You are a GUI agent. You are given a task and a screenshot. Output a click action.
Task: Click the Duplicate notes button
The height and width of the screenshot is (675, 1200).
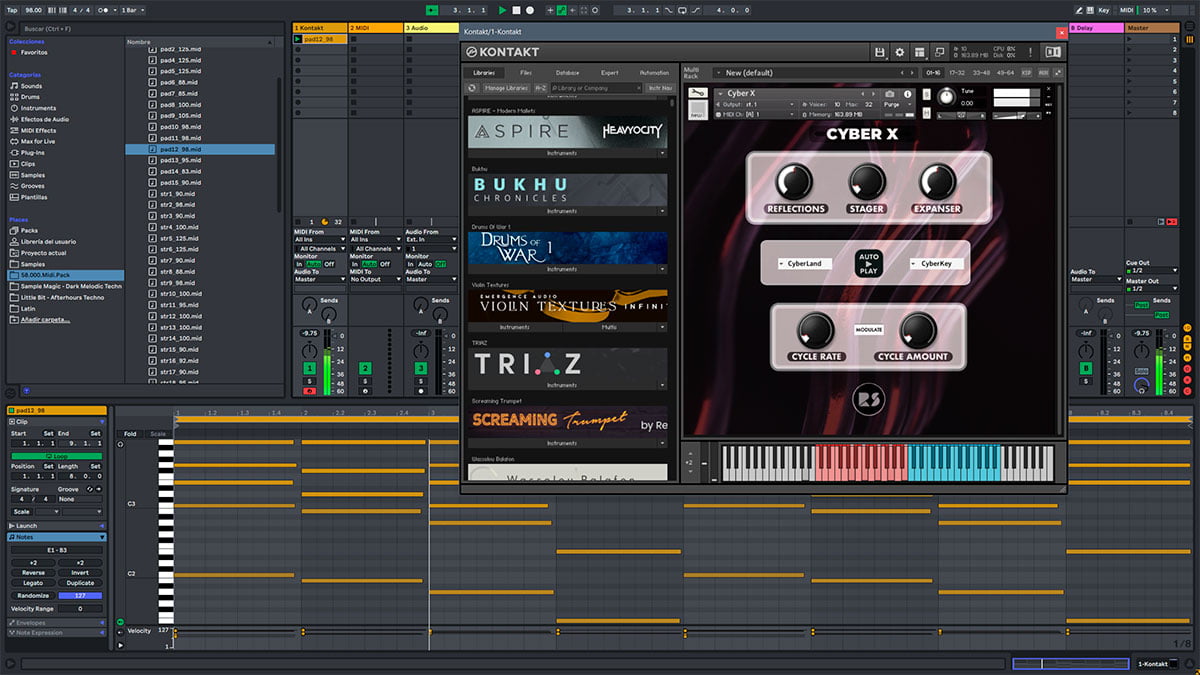pyautogui.click(x=80, y=583)
